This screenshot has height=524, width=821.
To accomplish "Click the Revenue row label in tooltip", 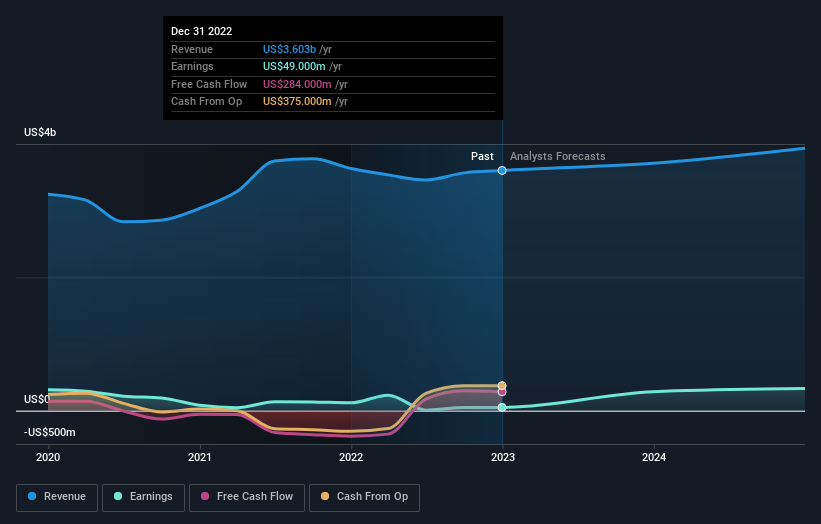I will [192, 49].
